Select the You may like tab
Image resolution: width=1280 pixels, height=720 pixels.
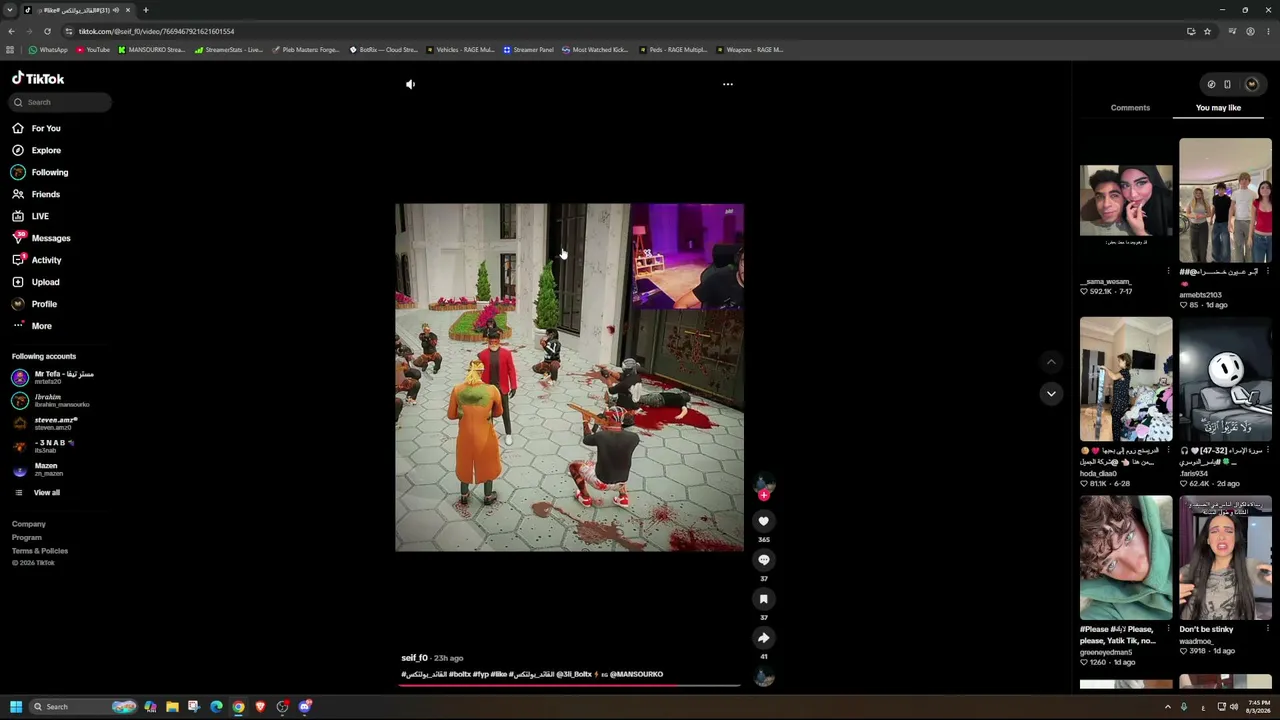point(1218,107)
